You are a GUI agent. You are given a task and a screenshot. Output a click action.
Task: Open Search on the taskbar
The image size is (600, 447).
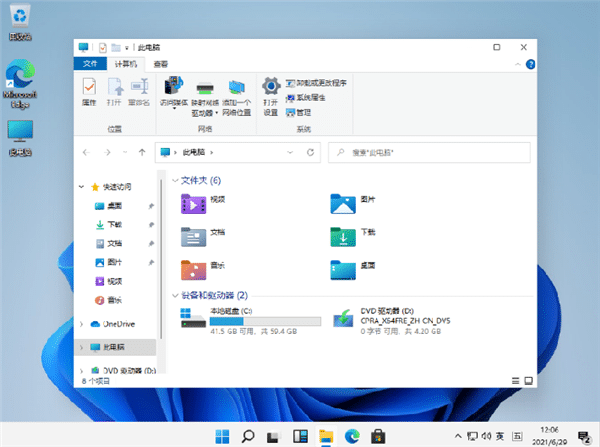(x=248, y=436)
